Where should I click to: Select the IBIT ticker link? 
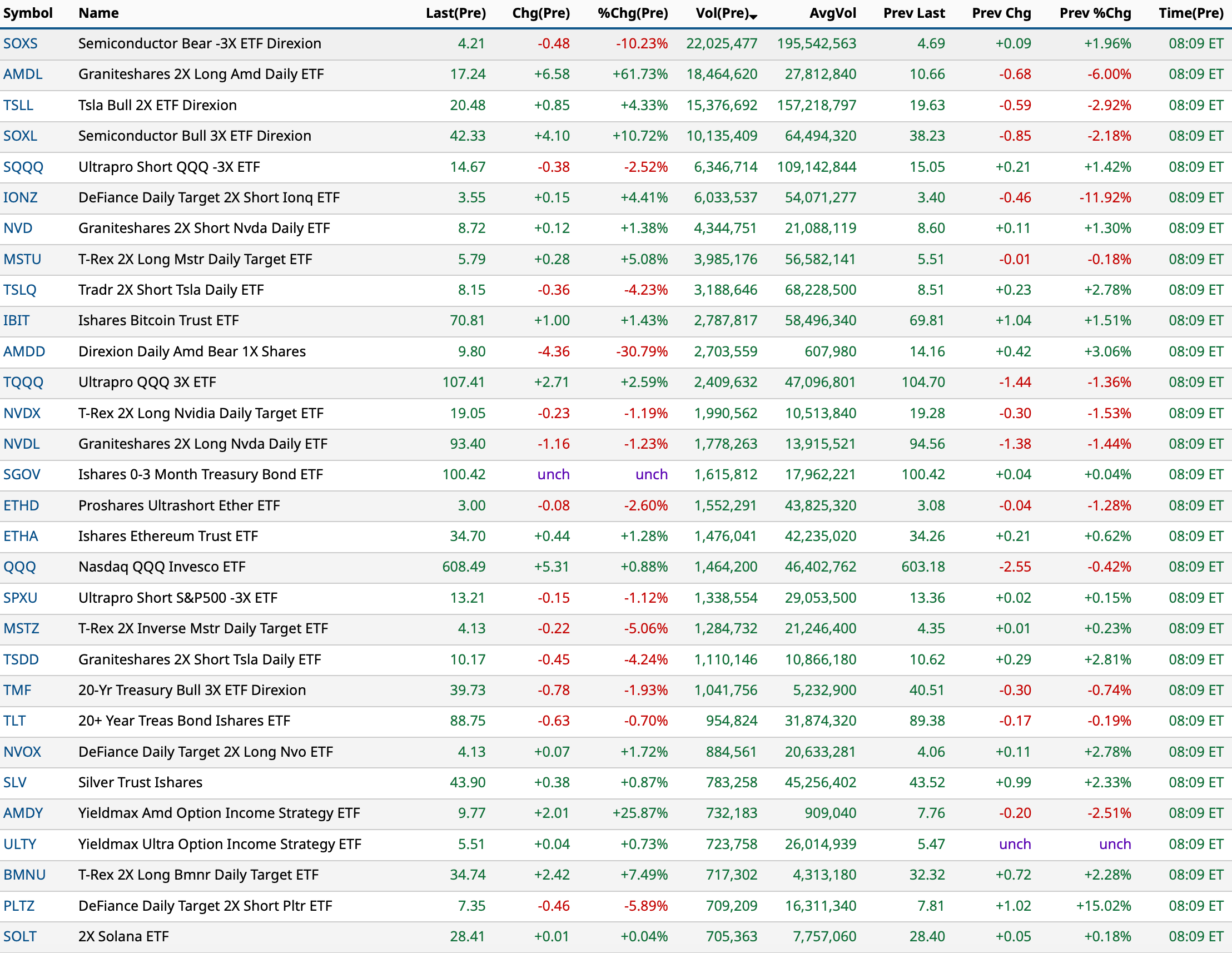[x=16, y=320]
